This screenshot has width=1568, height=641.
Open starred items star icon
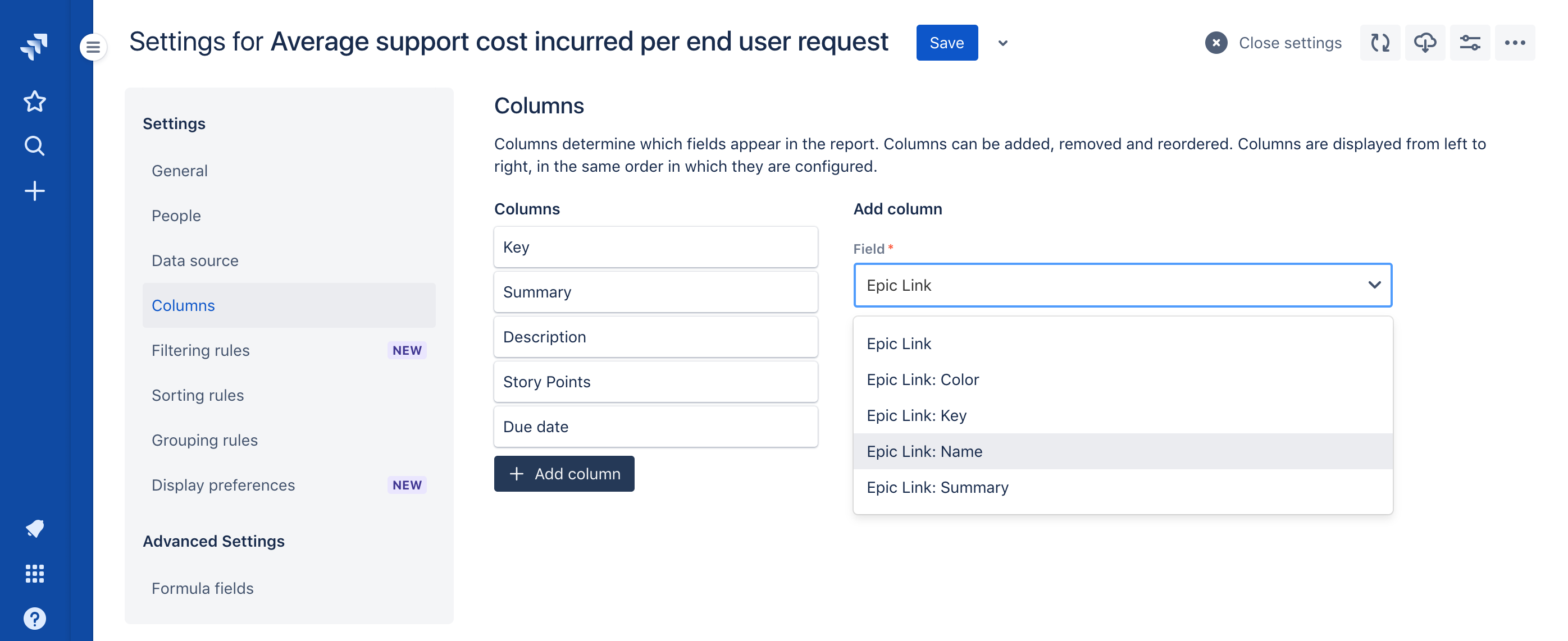coord(34,101)
